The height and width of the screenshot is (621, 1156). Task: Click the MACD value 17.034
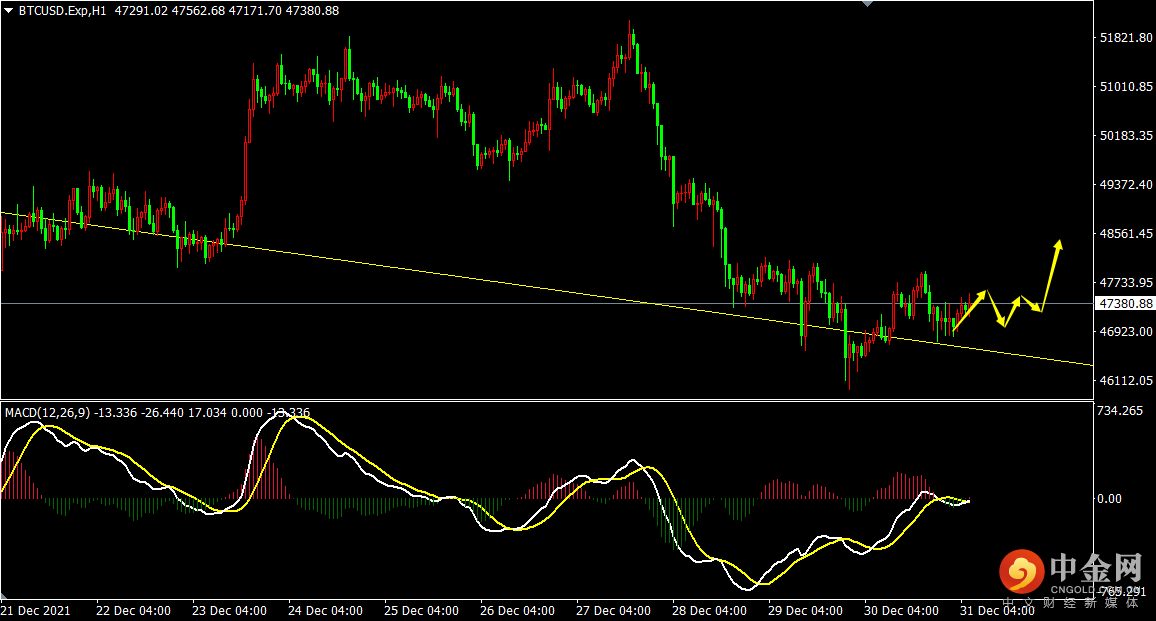coord(206,413)
